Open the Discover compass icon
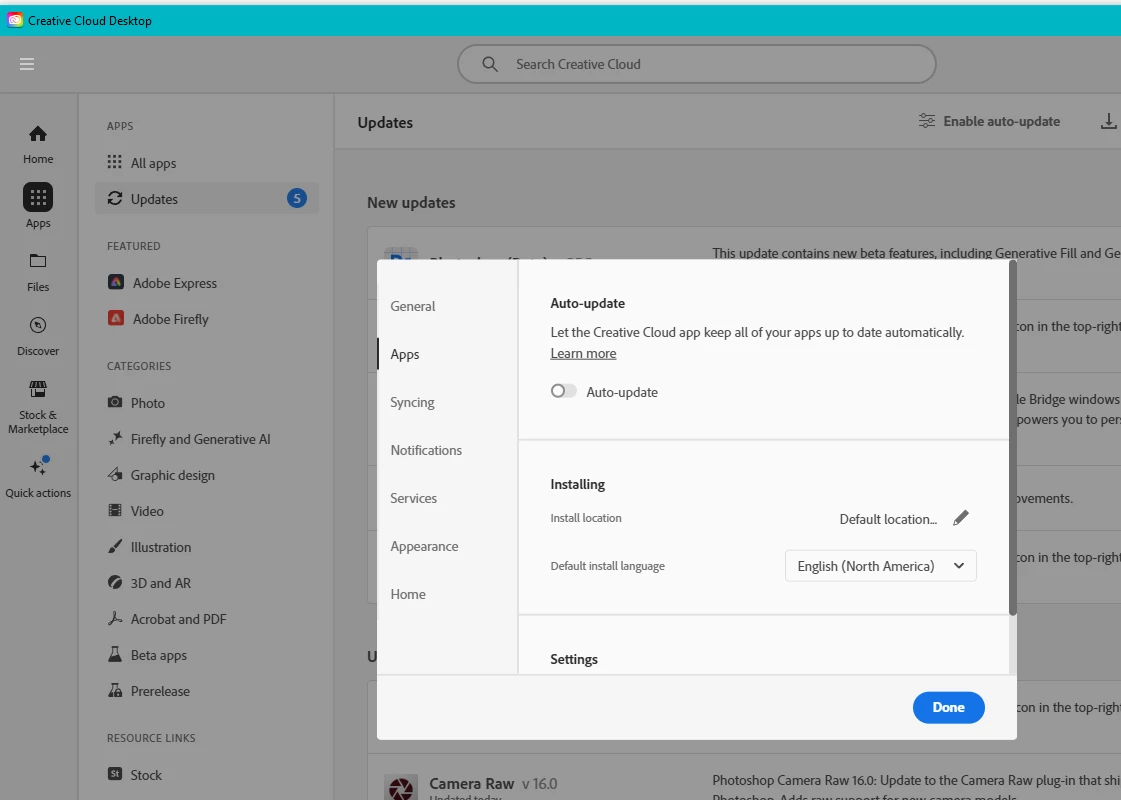This screenshot has height=800, width=1121. pyautogui.click(x=38, y=325)
